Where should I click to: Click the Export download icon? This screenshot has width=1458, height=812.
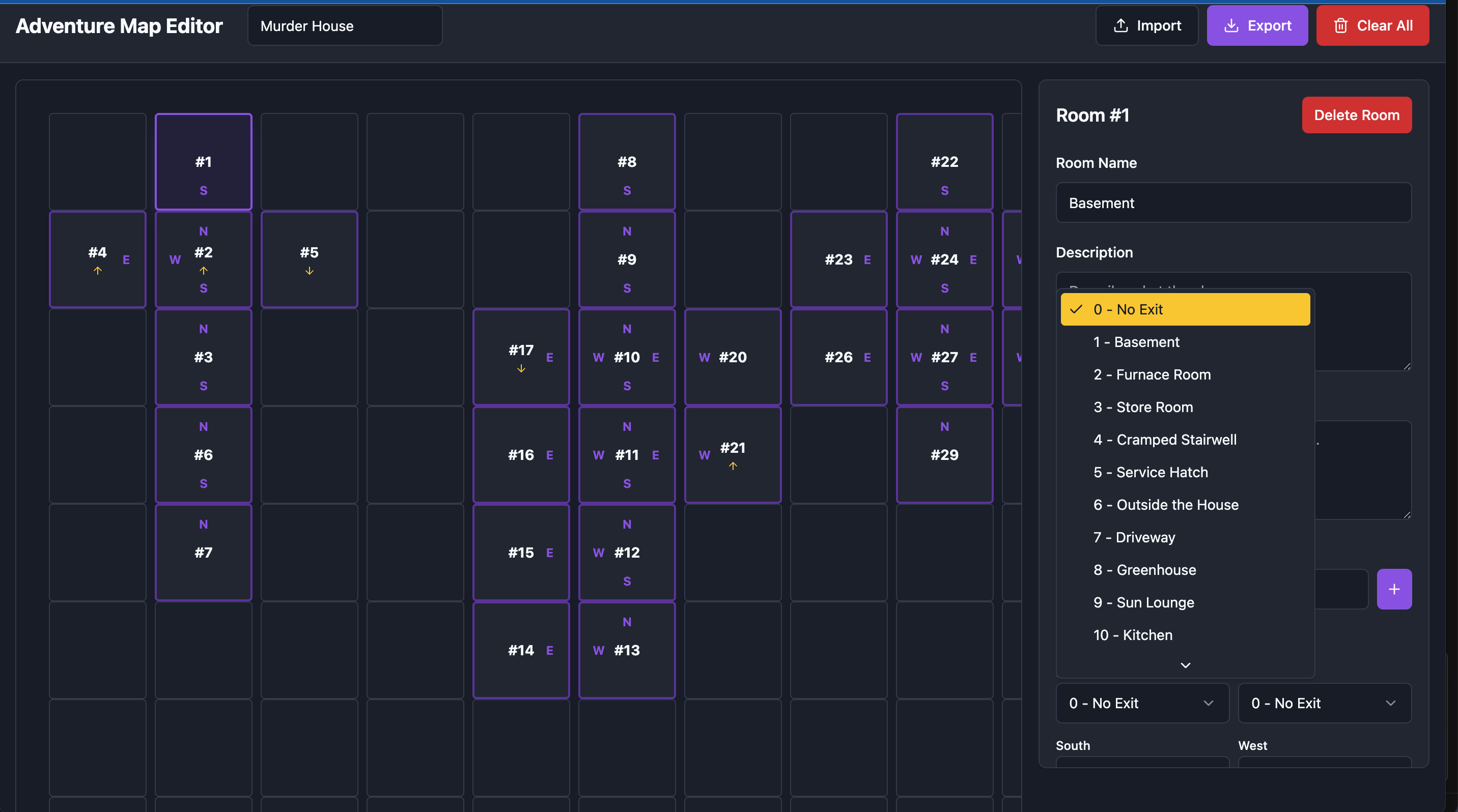point(1232,25)
